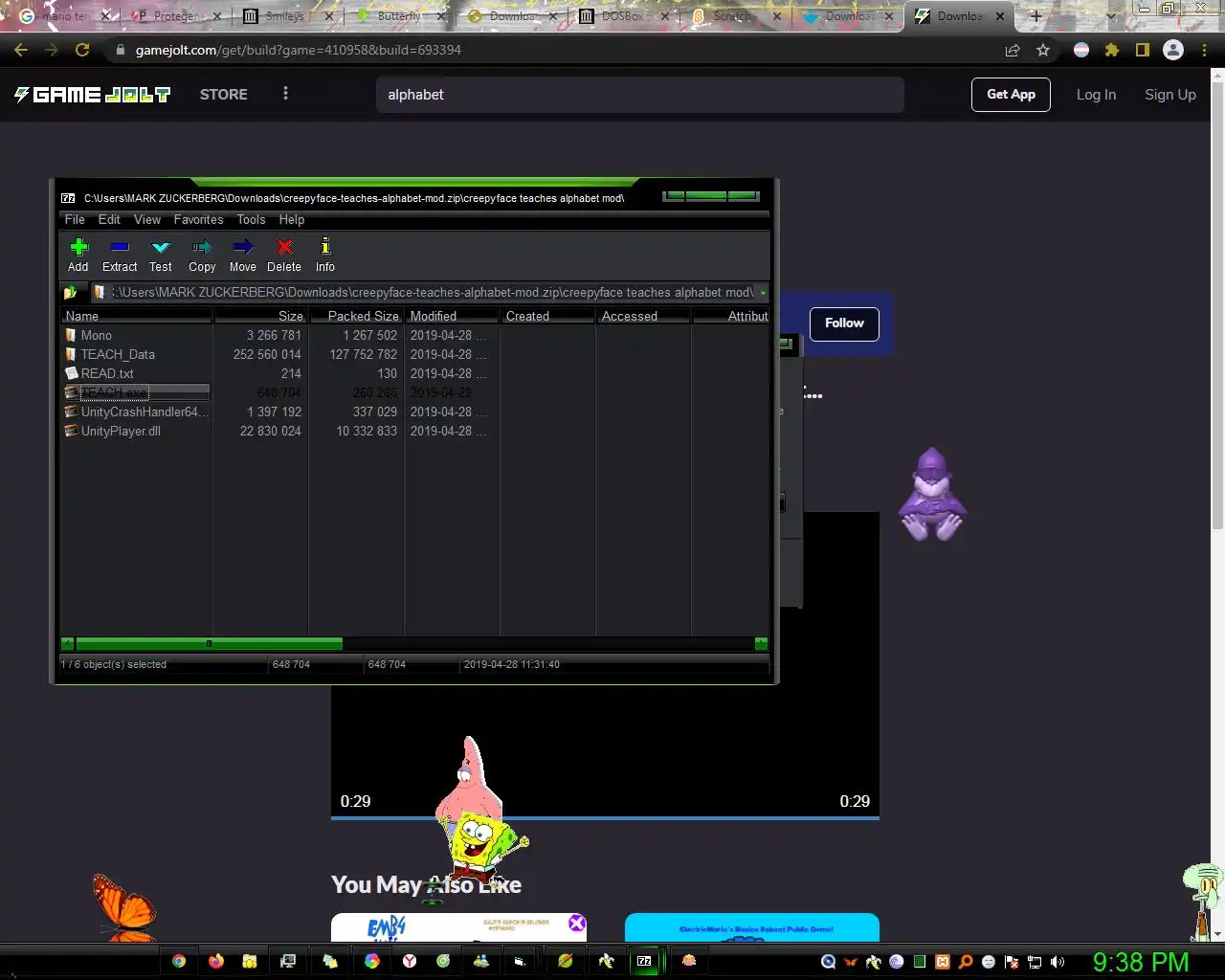
Task: Switch to the Smileys browser tab
Action: 287,16
